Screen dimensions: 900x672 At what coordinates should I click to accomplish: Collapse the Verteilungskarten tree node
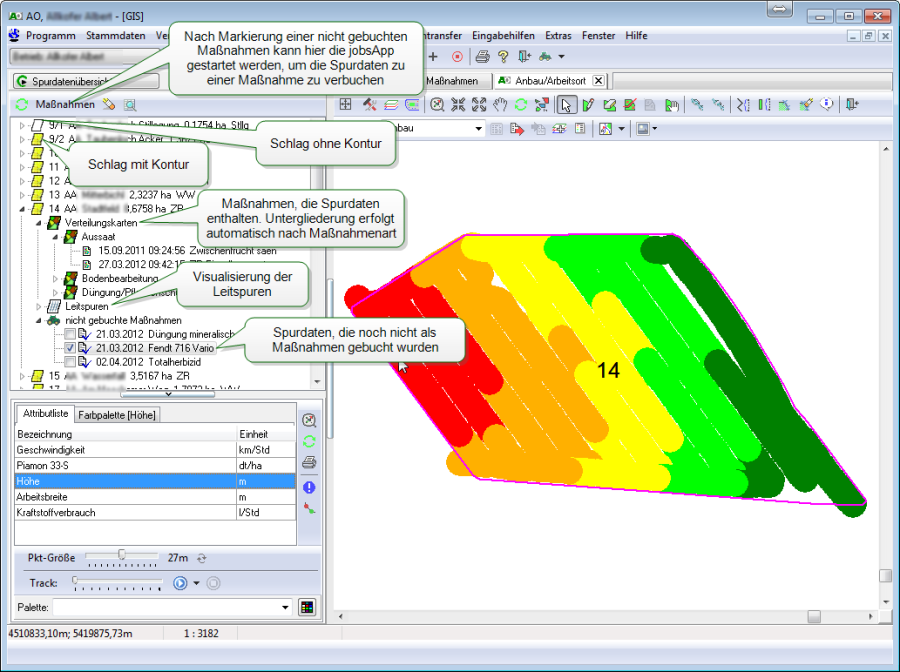40,222
